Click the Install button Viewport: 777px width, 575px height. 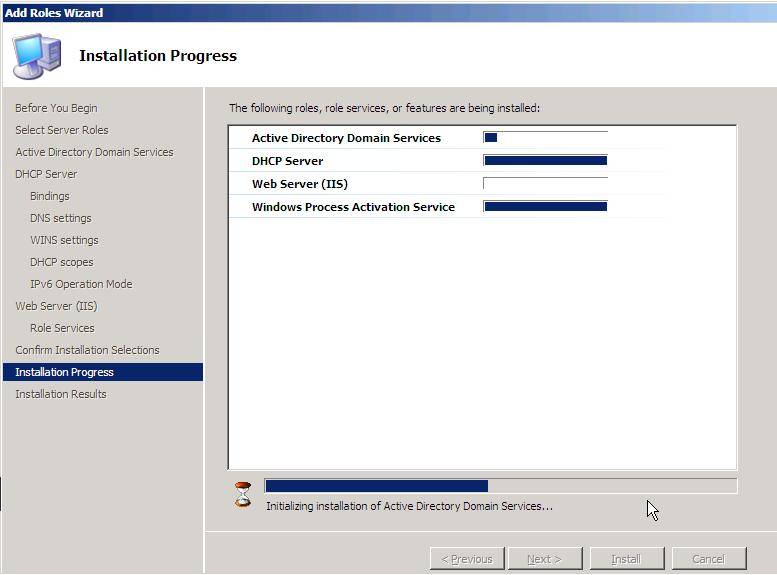coord(627,559)
